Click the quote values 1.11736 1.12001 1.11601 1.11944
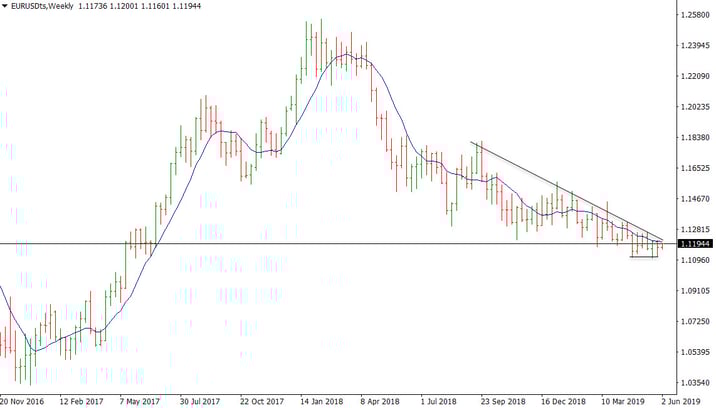The image size is (716, 408). pos(140,6)
